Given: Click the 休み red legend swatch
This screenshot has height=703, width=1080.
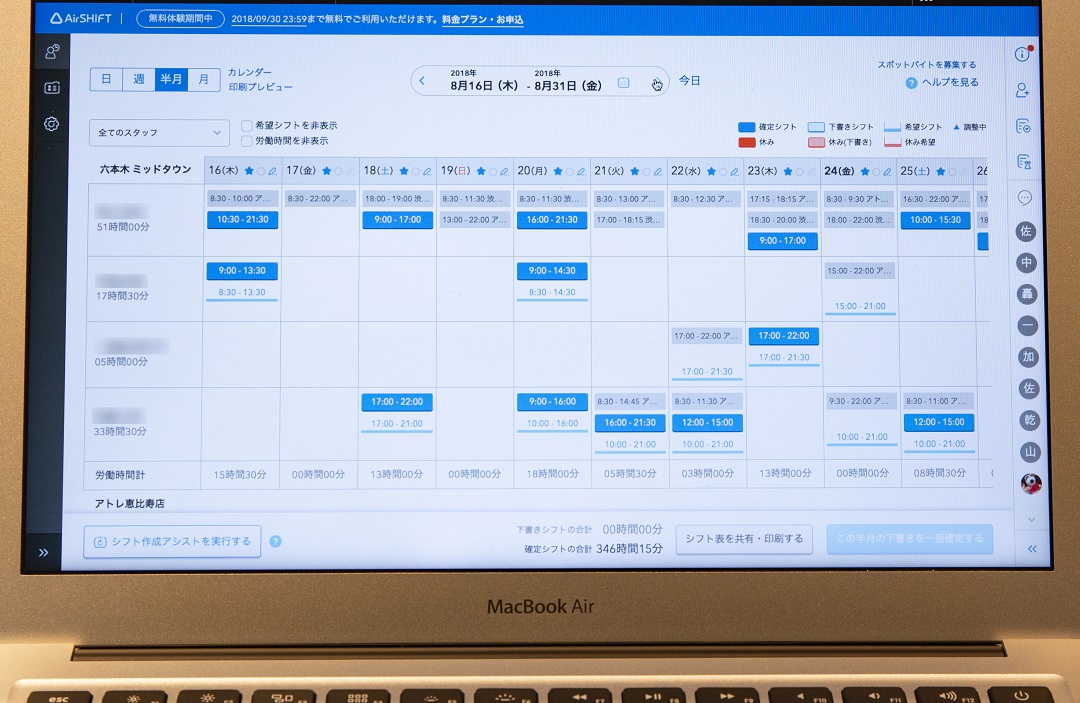Looking at the screenshot, I should coord(747,143).
